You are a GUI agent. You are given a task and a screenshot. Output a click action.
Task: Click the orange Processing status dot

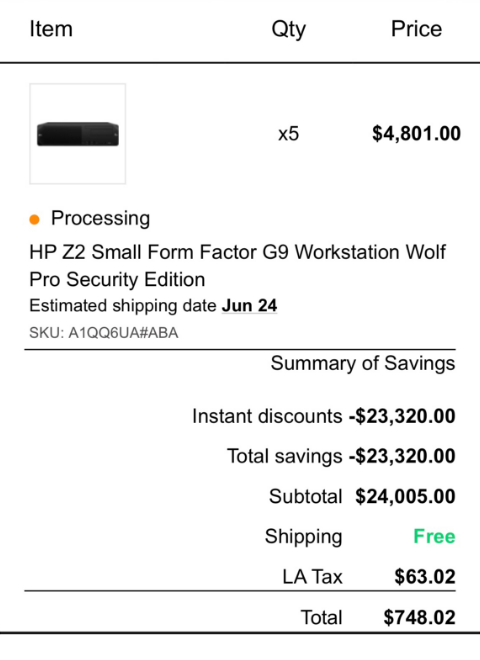(35, 219)
